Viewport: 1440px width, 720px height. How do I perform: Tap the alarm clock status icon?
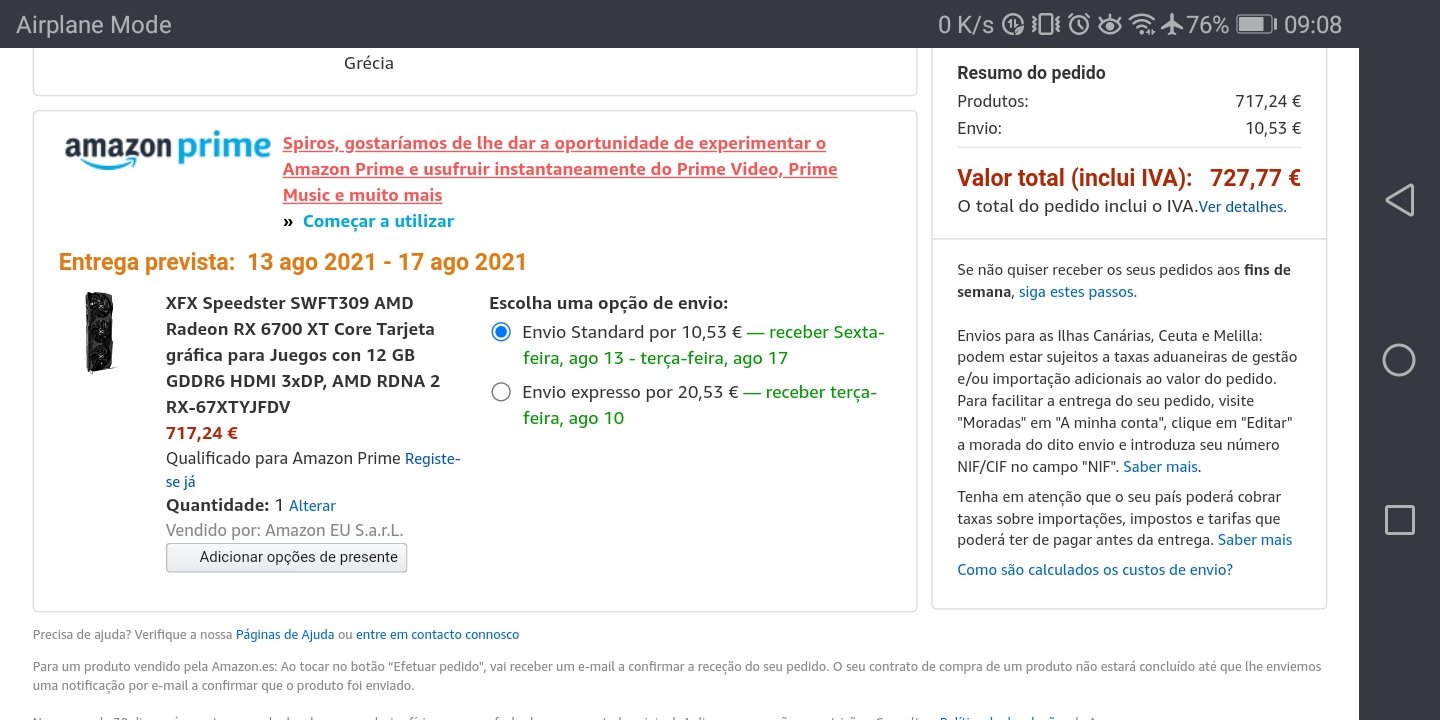pyautogui.click(x=1078, y=24)
